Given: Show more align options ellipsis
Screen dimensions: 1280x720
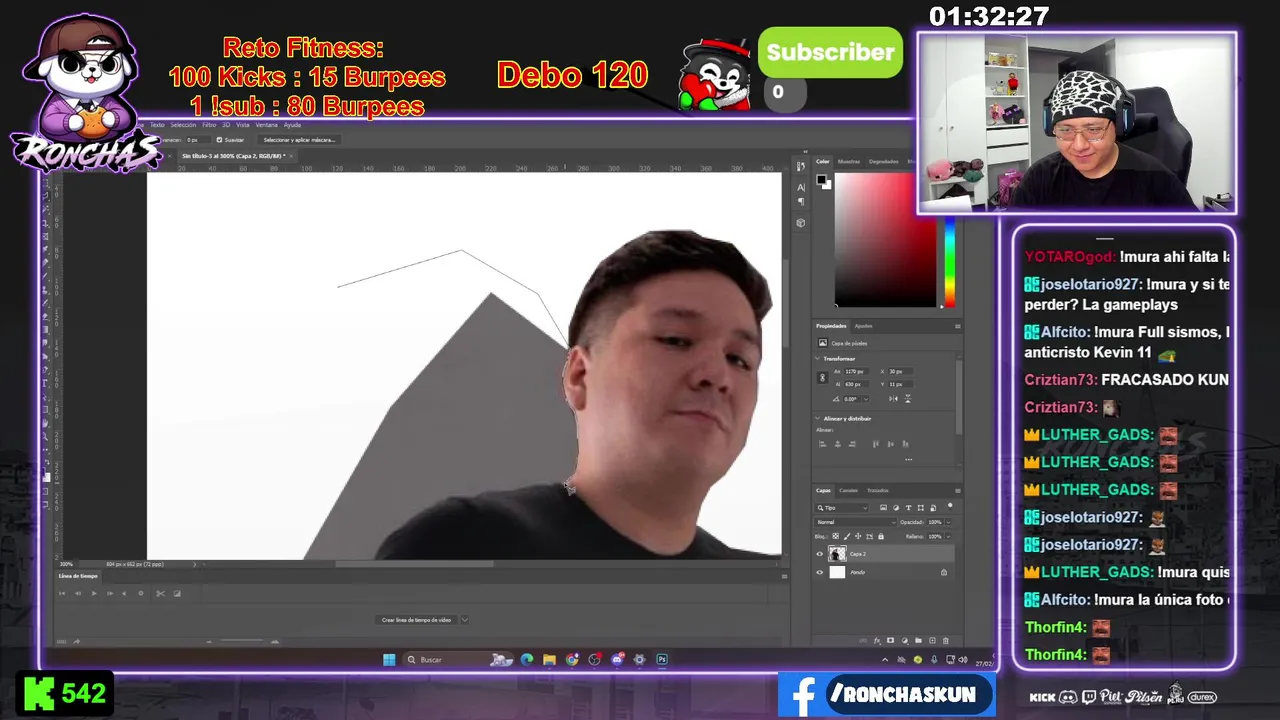Looking at the screenshot, I should tap(908, 459).
